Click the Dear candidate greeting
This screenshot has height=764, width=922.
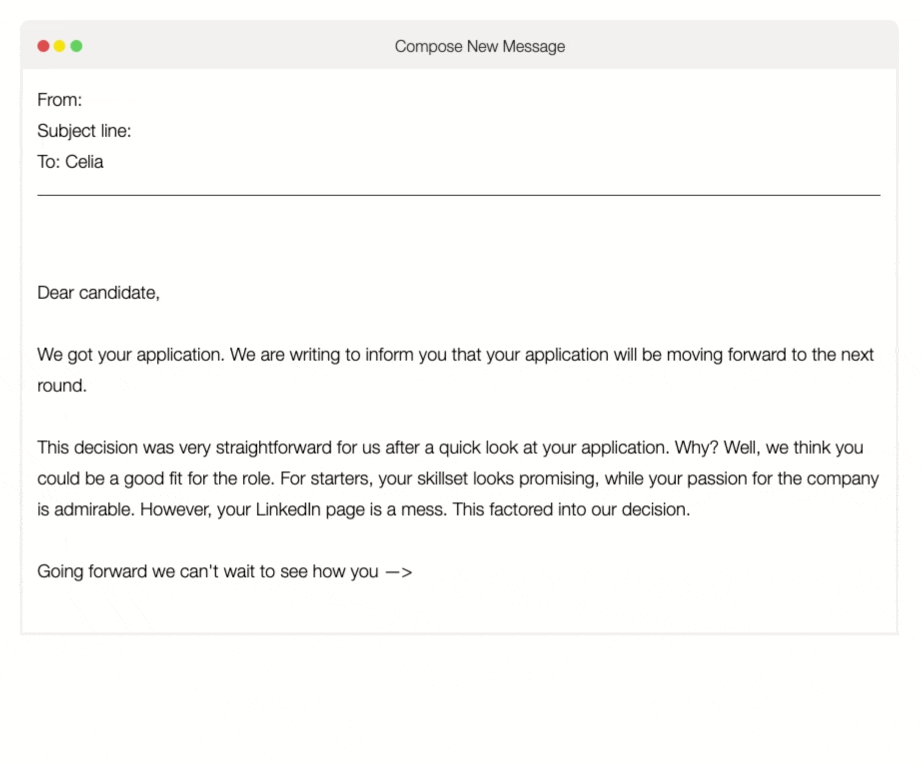click(x=98, y=293)
